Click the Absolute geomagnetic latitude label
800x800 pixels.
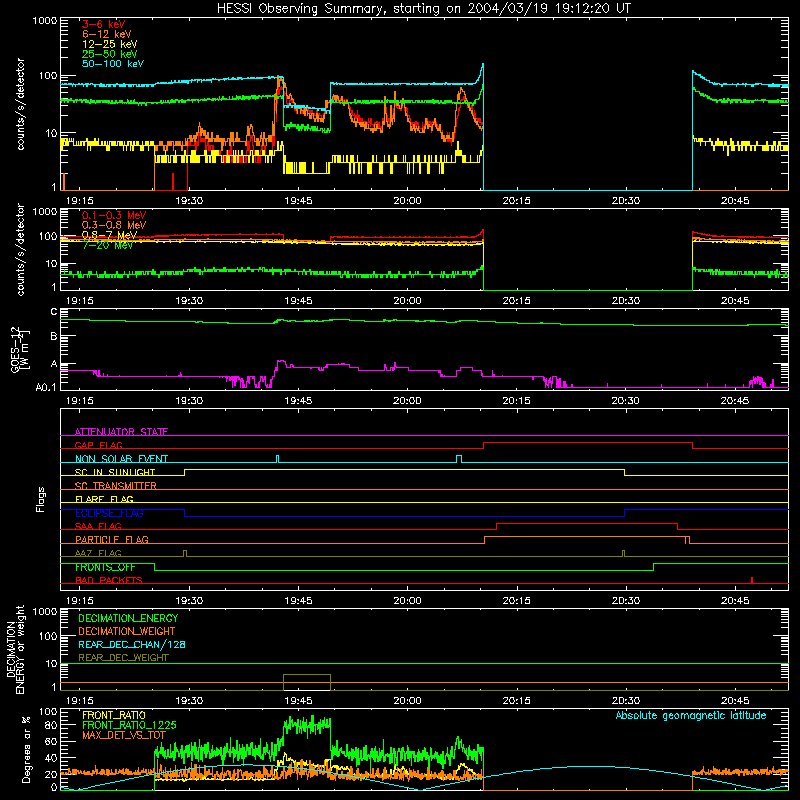point(691,715)
